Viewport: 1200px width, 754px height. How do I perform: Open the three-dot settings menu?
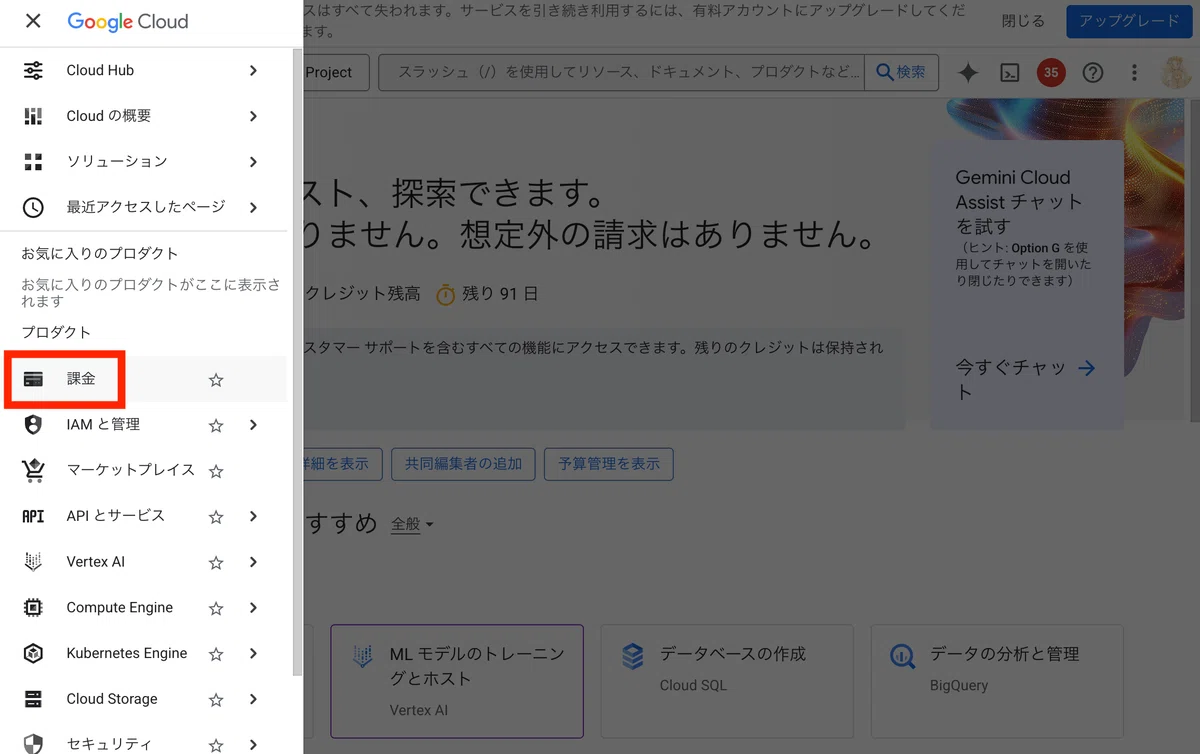click(1134, 72)
